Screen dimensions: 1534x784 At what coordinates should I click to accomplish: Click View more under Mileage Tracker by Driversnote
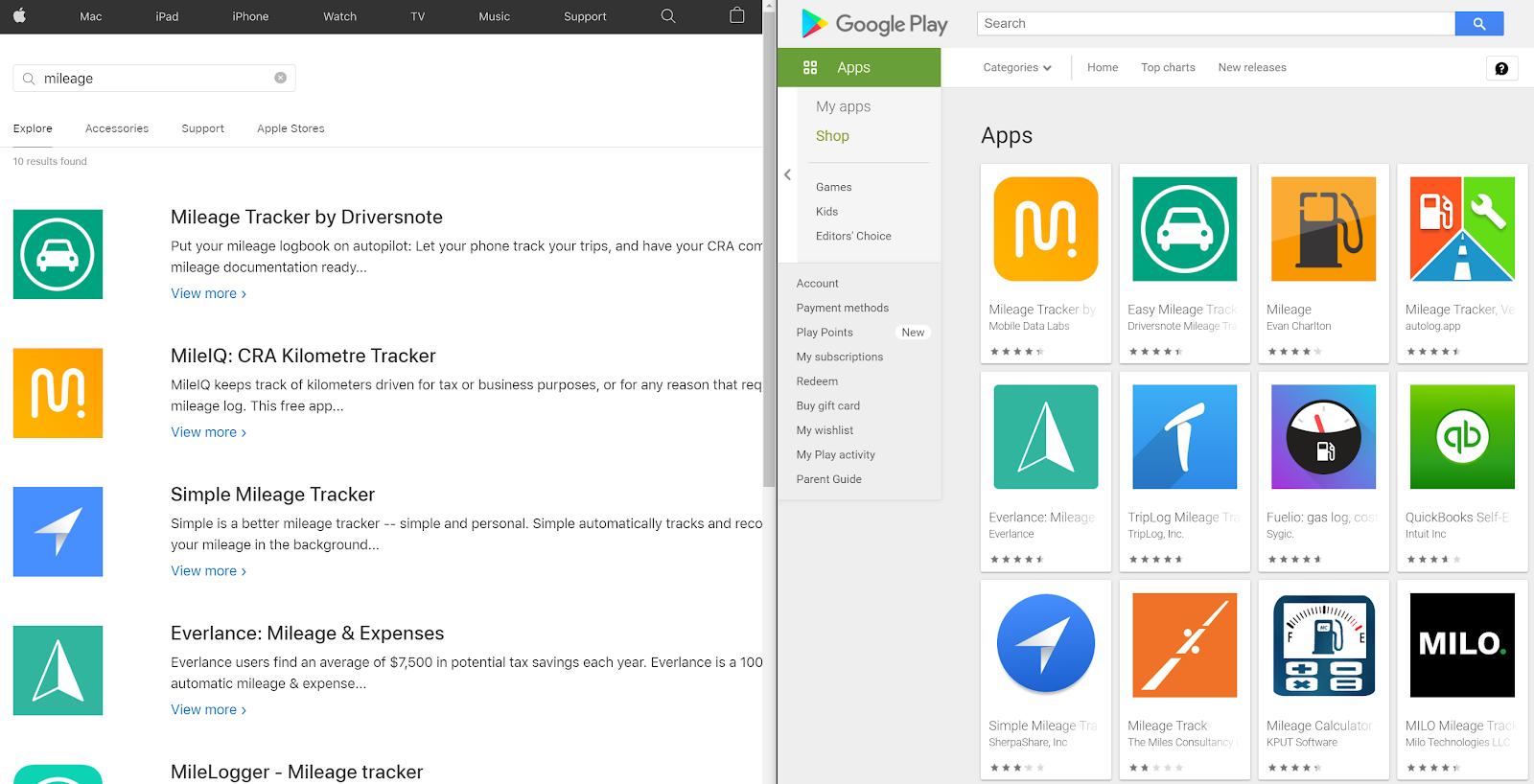click(208, 293)
